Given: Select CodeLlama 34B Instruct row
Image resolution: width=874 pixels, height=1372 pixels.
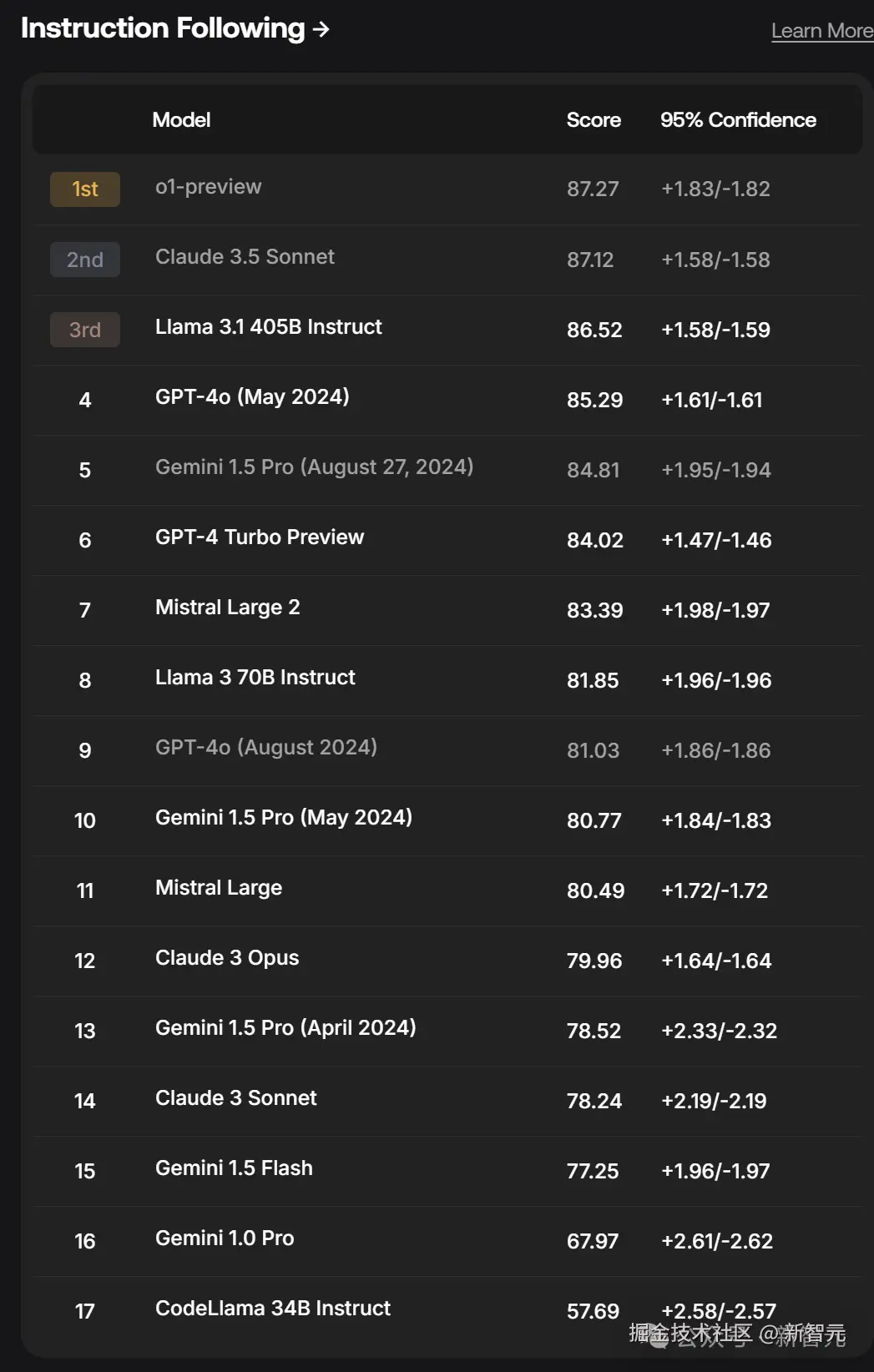Looking at the screenshot, I should click(273, 1309).
